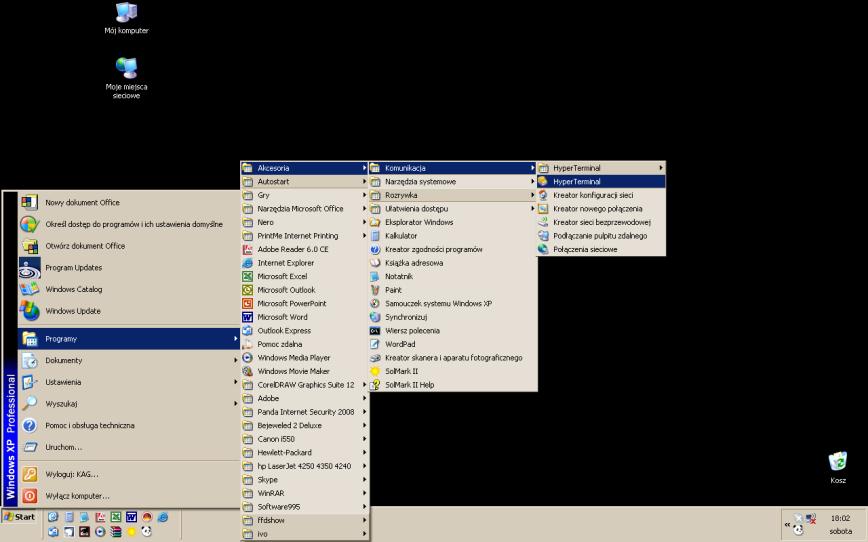This screenshot has height=542, width=868.
Task: Launch the SolMark II sun icon
Action: tap(375, 371)
